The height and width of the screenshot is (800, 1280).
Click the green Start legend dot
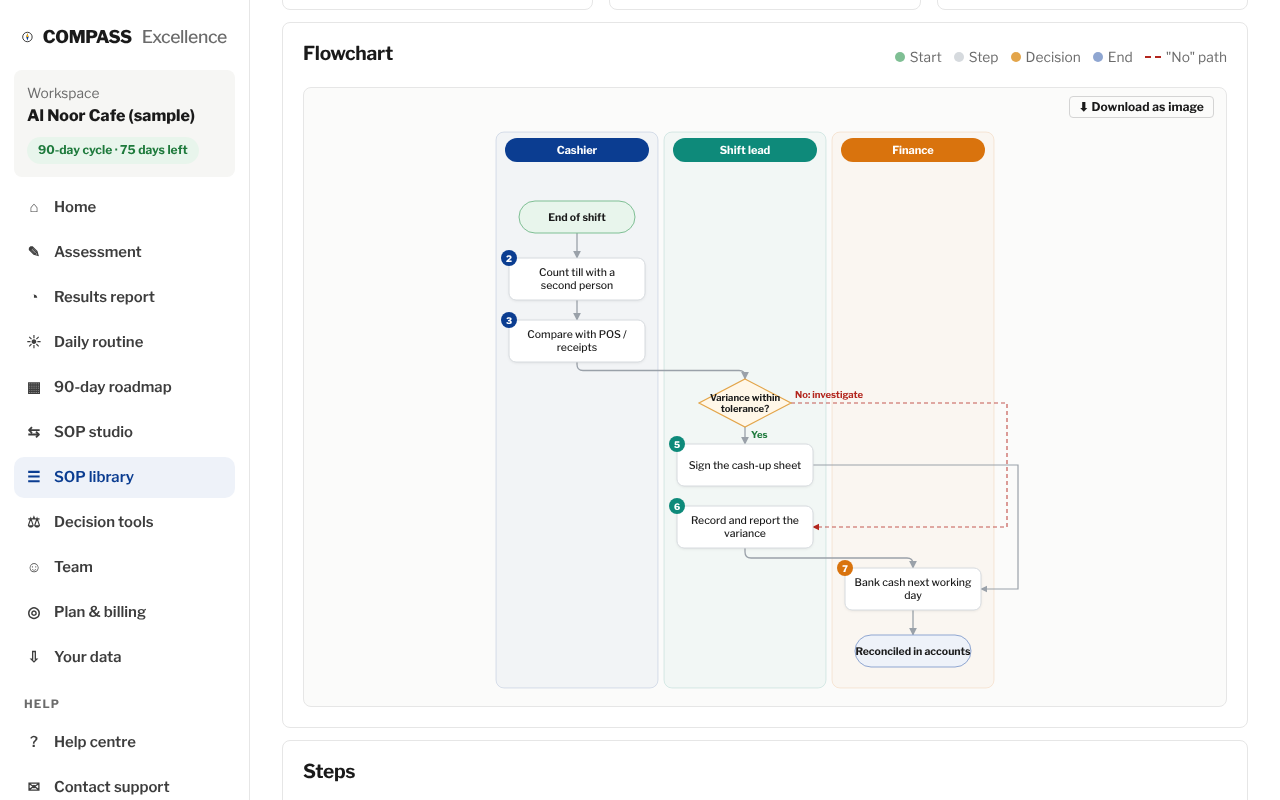900,57
